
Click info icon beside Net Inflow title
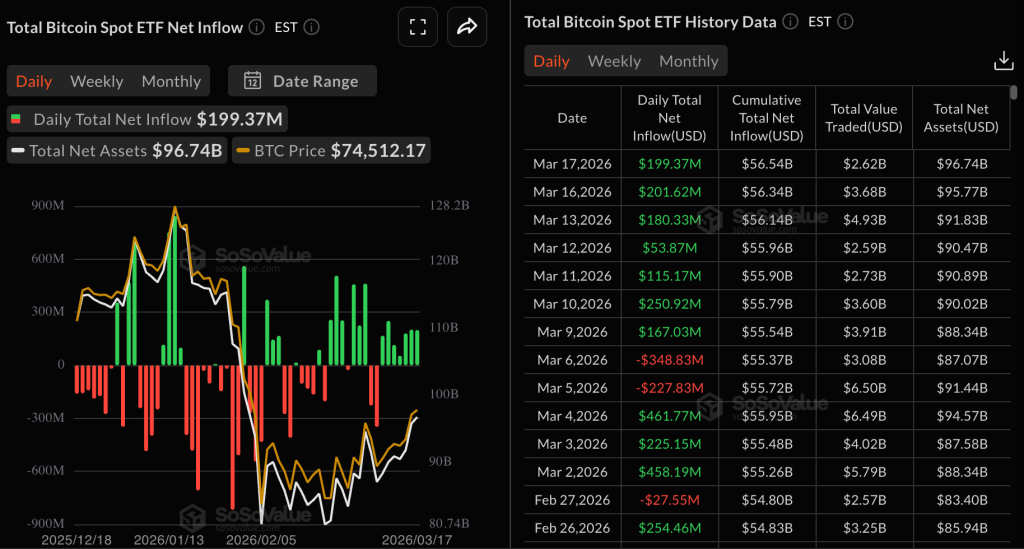click(x=257, y=27)
